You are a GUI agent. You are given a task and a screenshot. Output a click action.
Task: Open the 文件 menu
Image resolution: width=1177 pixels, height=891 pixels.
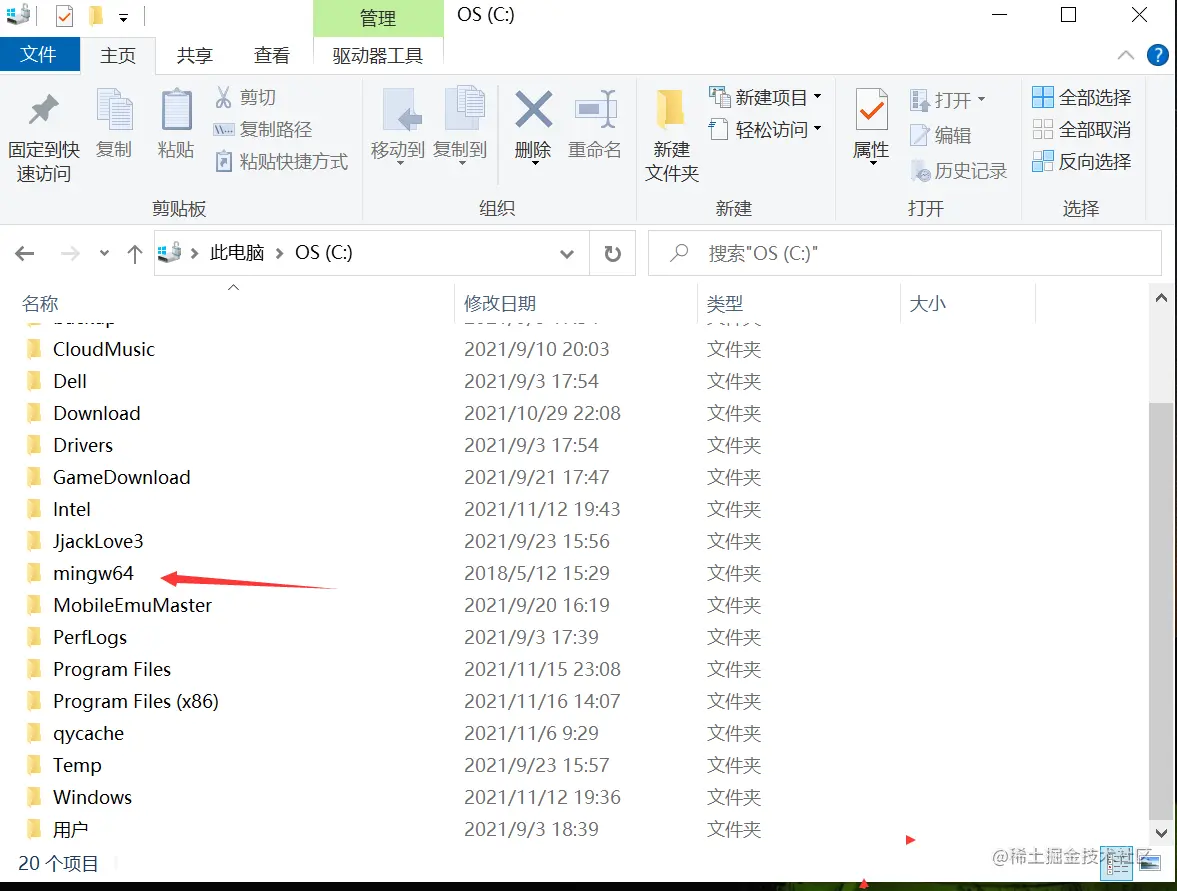pyautogui.click(x=40, y=55)
